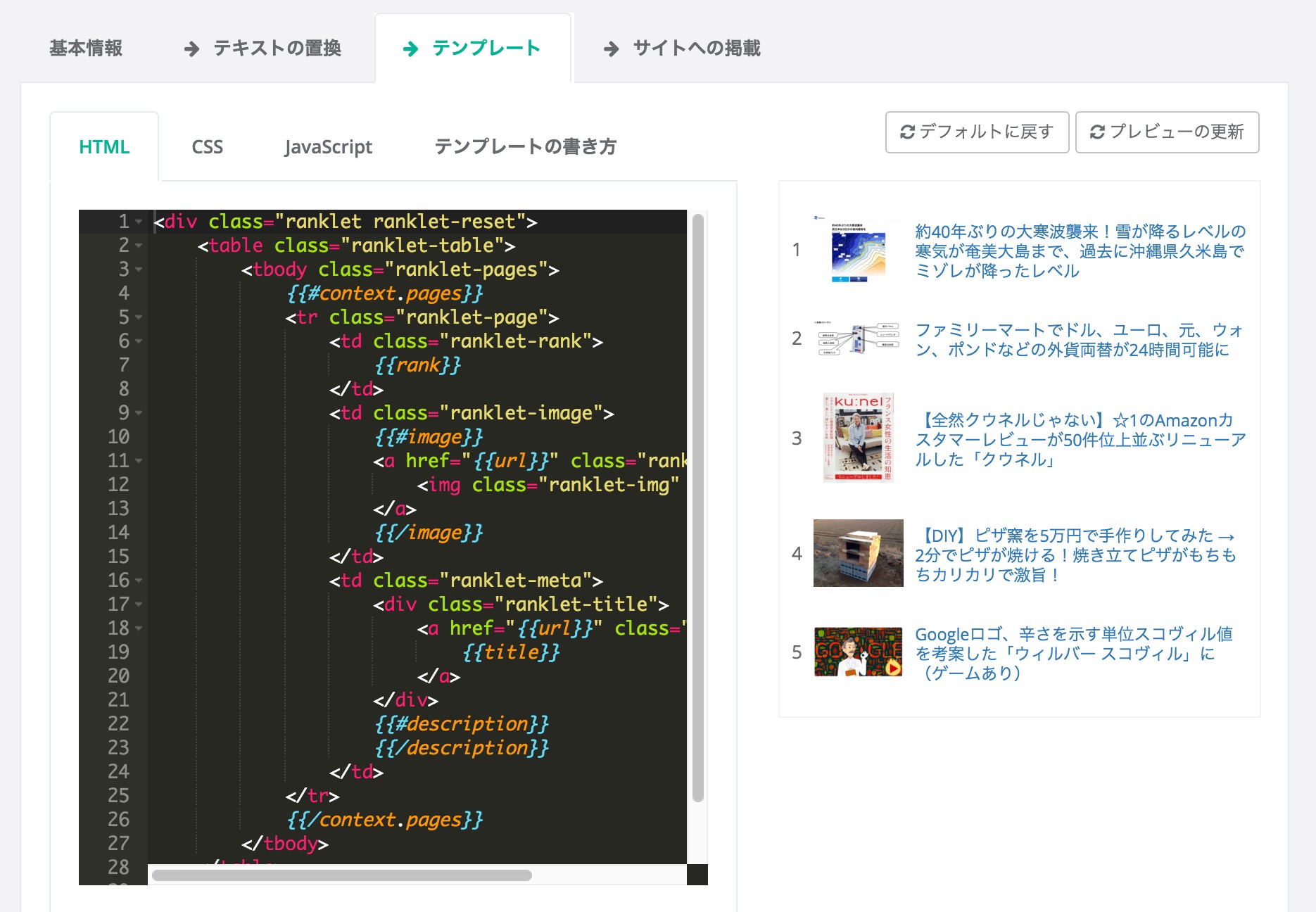Click ku:nel magazine cover thumbnail
The width and height of the screenshot is (1316, 912).
[x=858, y=438]
